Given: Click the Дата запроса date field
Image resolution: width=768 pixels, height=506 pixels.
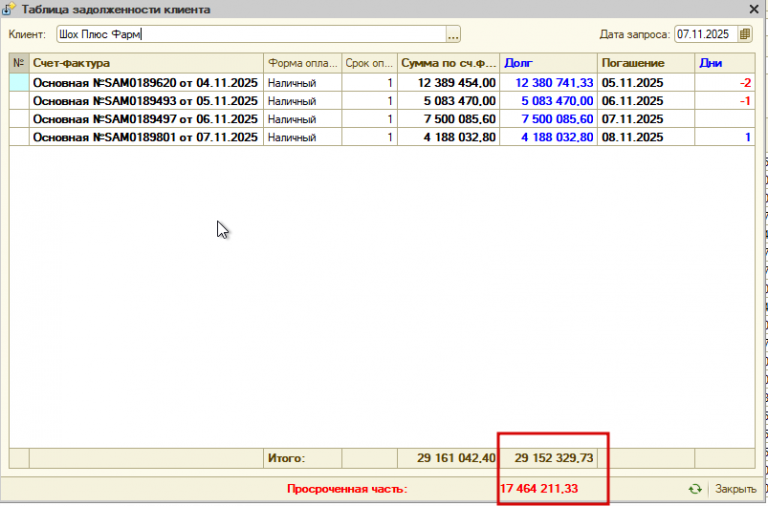Looking at the screenshot, I should tap(706, 34).
